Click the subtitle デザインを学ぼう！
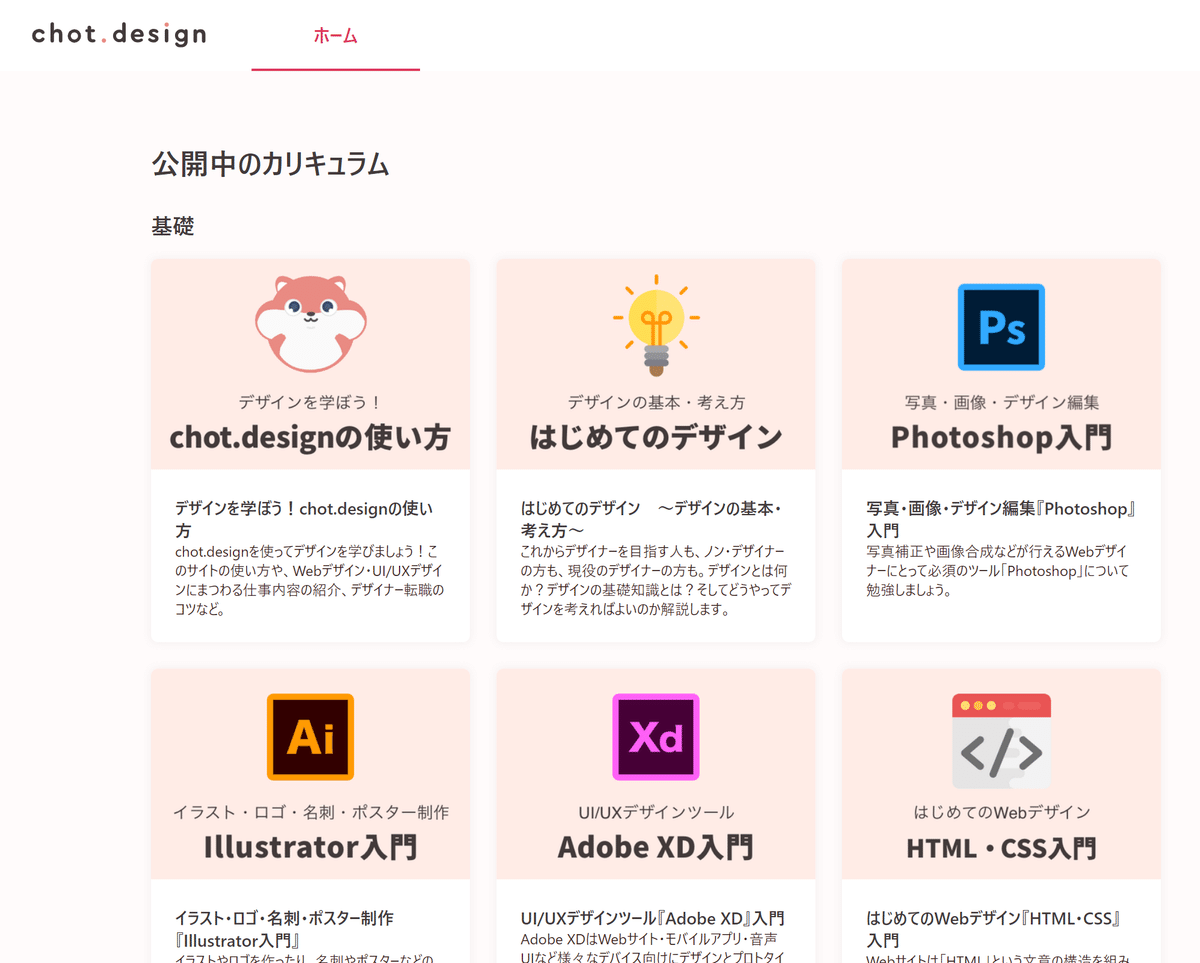This screenshot has height=963, width=1200. [x=310, y=402]
